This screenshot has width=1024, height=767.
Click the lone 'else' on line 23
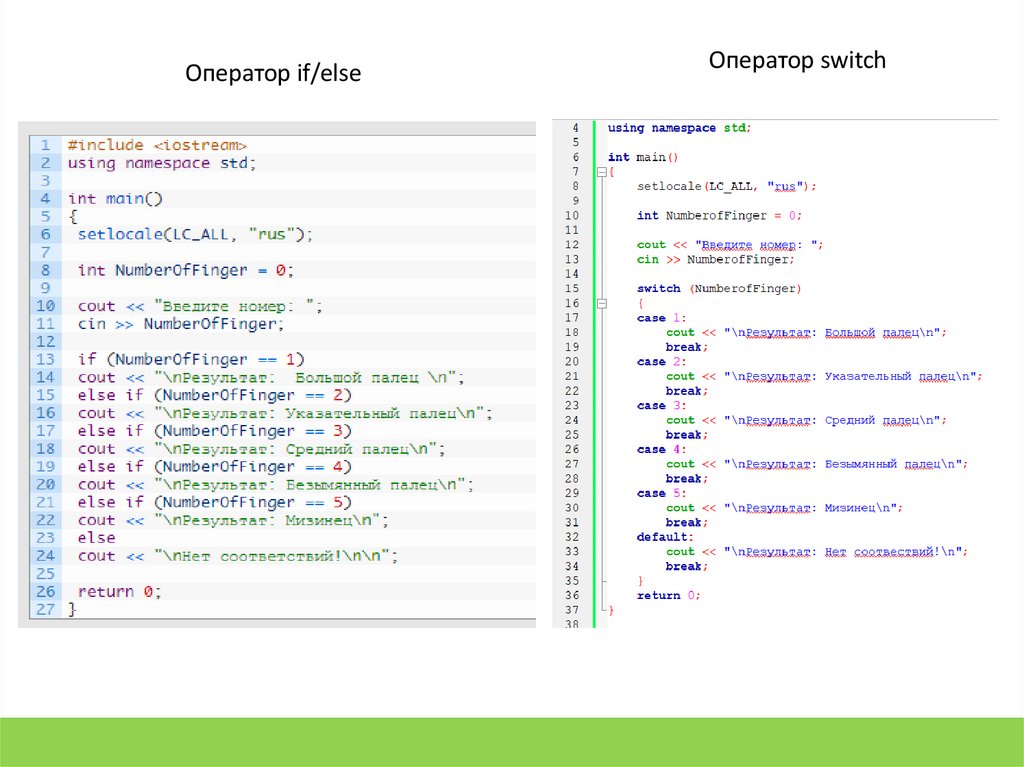click(x=96, y=538)
